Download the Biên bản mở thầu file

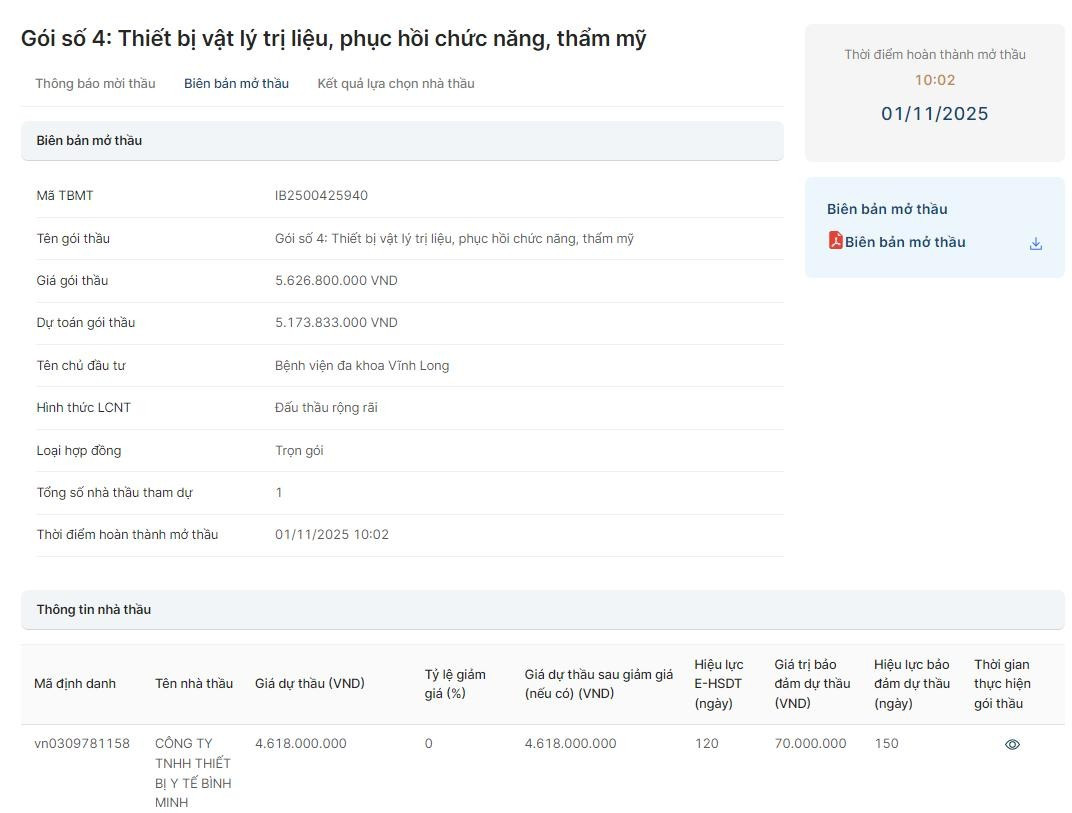coord(1035,243)
